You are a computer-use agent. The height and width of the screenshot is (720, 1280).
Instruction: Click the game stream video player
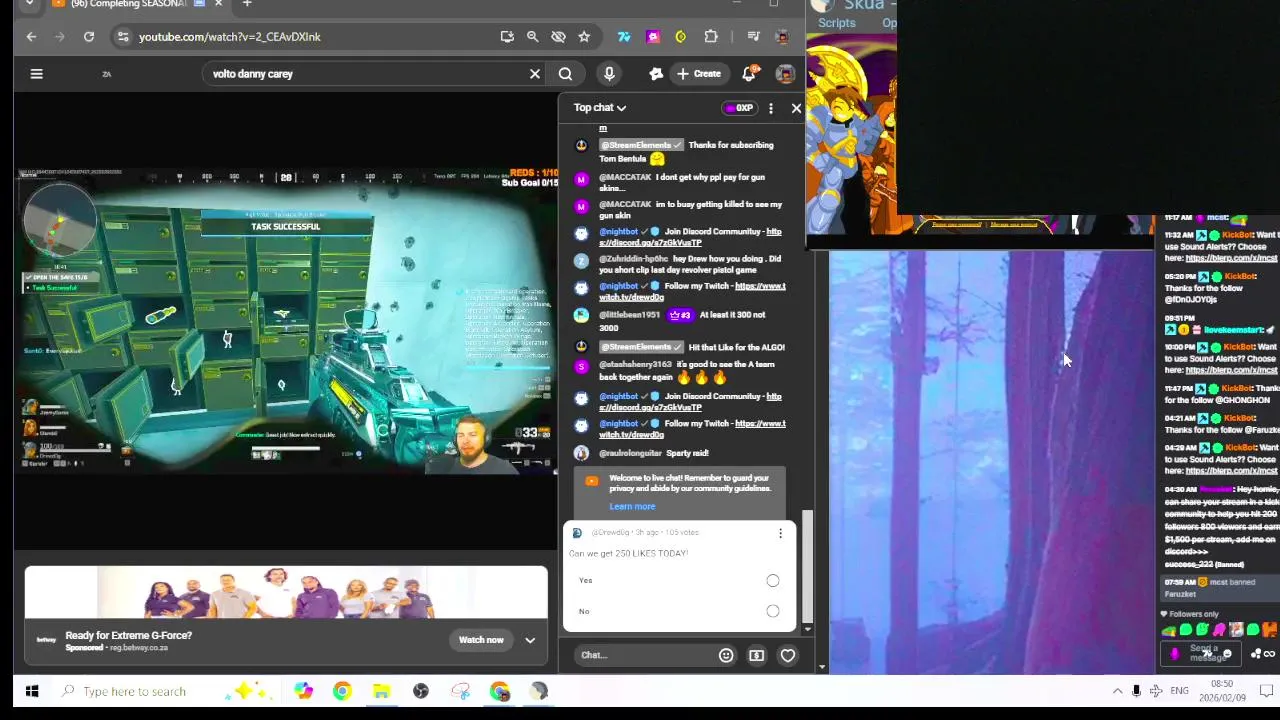pyautogui.click(x=286, y=320)
